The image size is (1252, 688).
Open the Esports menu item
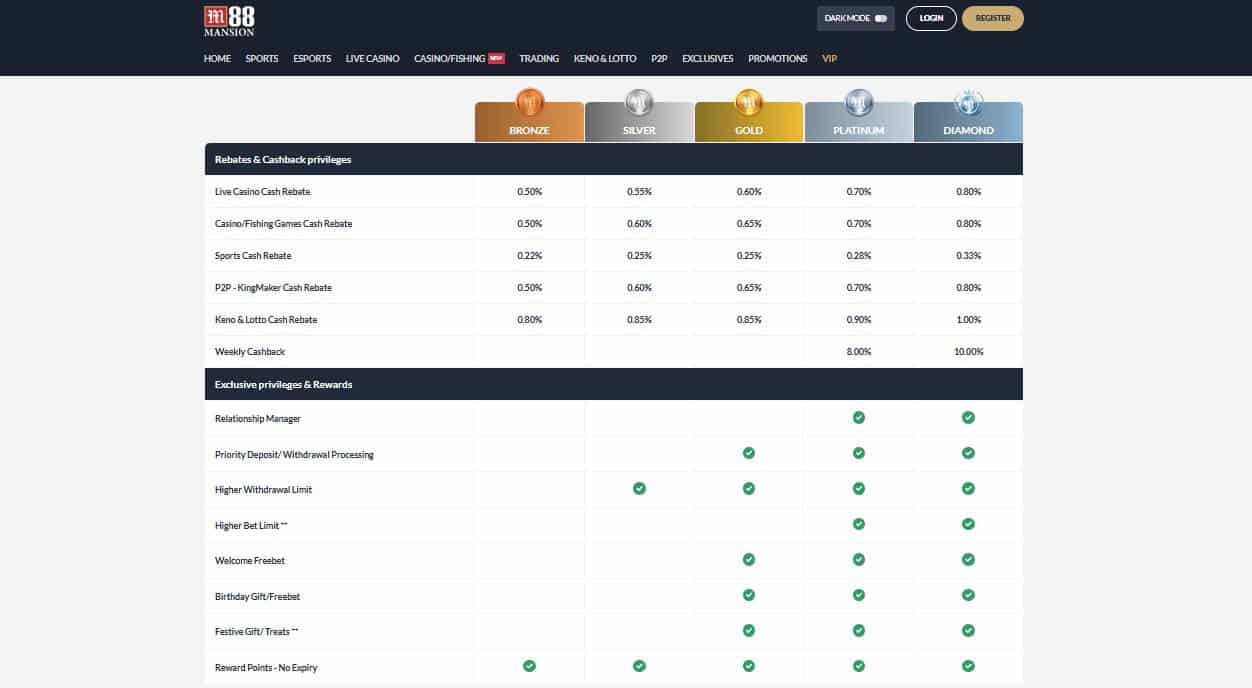coord(312,59)
